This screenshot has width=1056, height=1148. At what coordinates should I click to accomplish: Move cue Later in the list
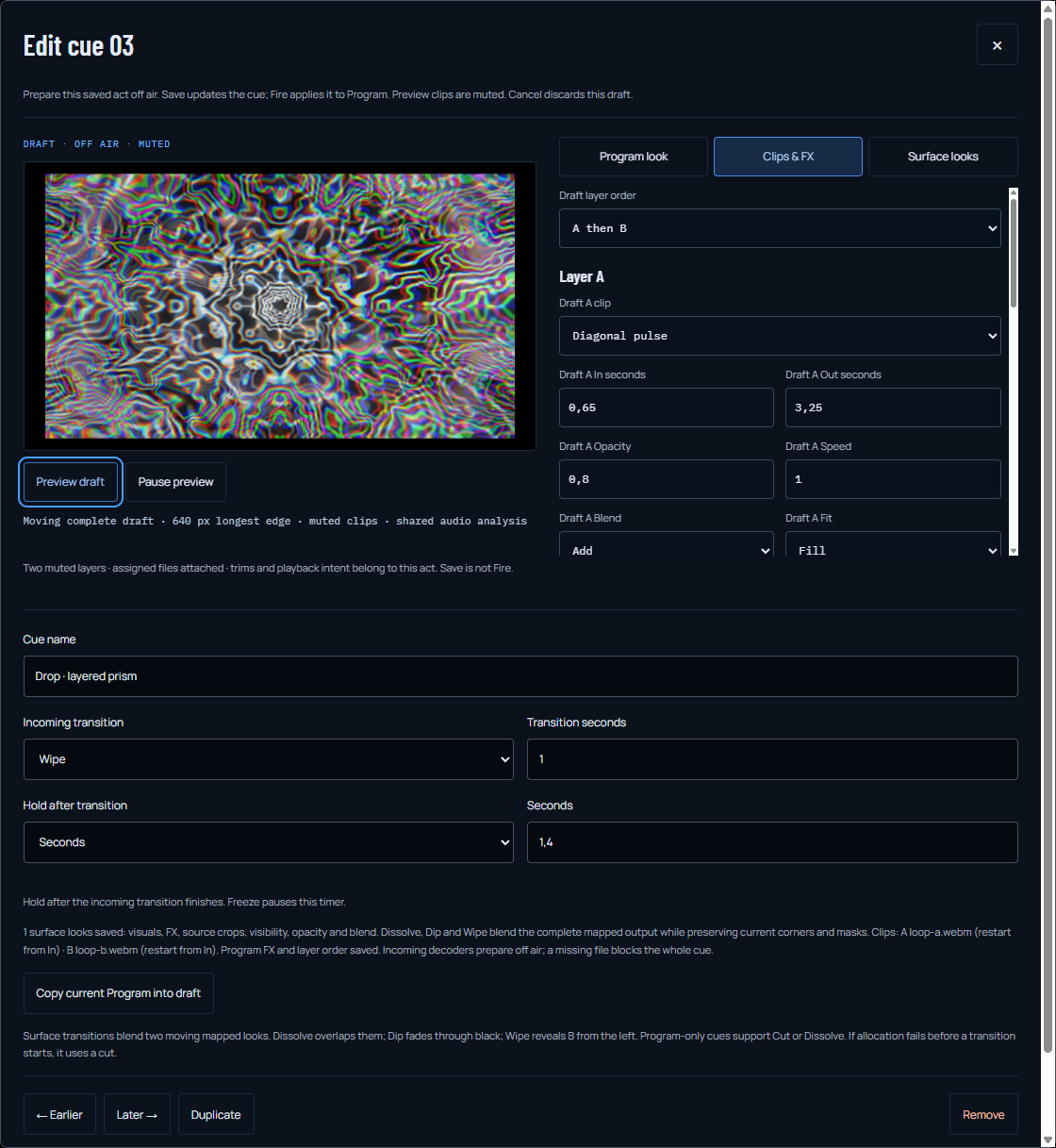(137, 1114)
